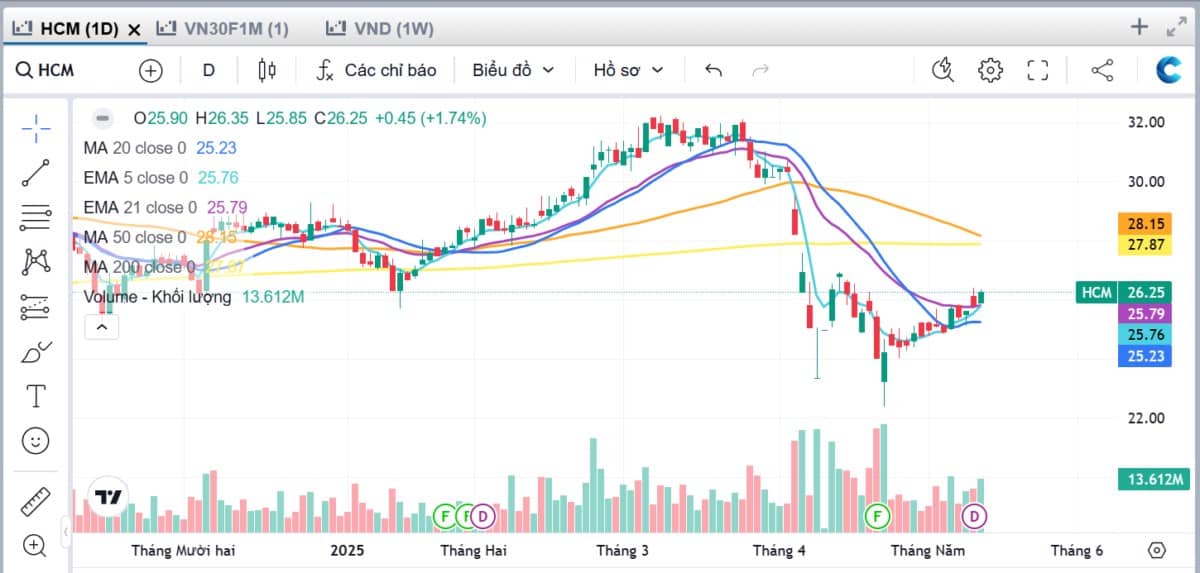Open the green F marker near Tháng Năm

(877, 516)
